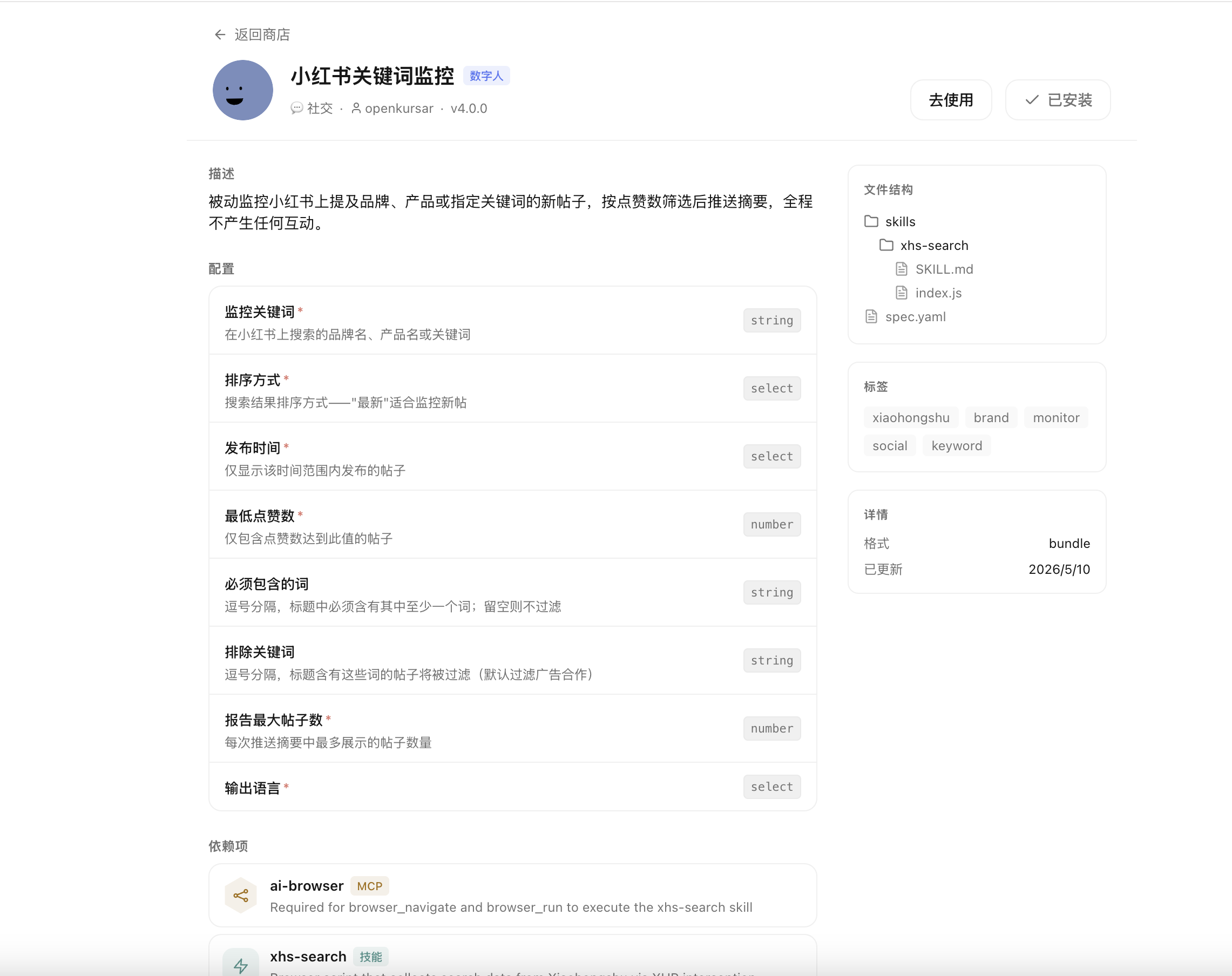Viewport: 1232px width, 976px height.
Task: Open the xhs-search dependency
Action: point(512,955)
